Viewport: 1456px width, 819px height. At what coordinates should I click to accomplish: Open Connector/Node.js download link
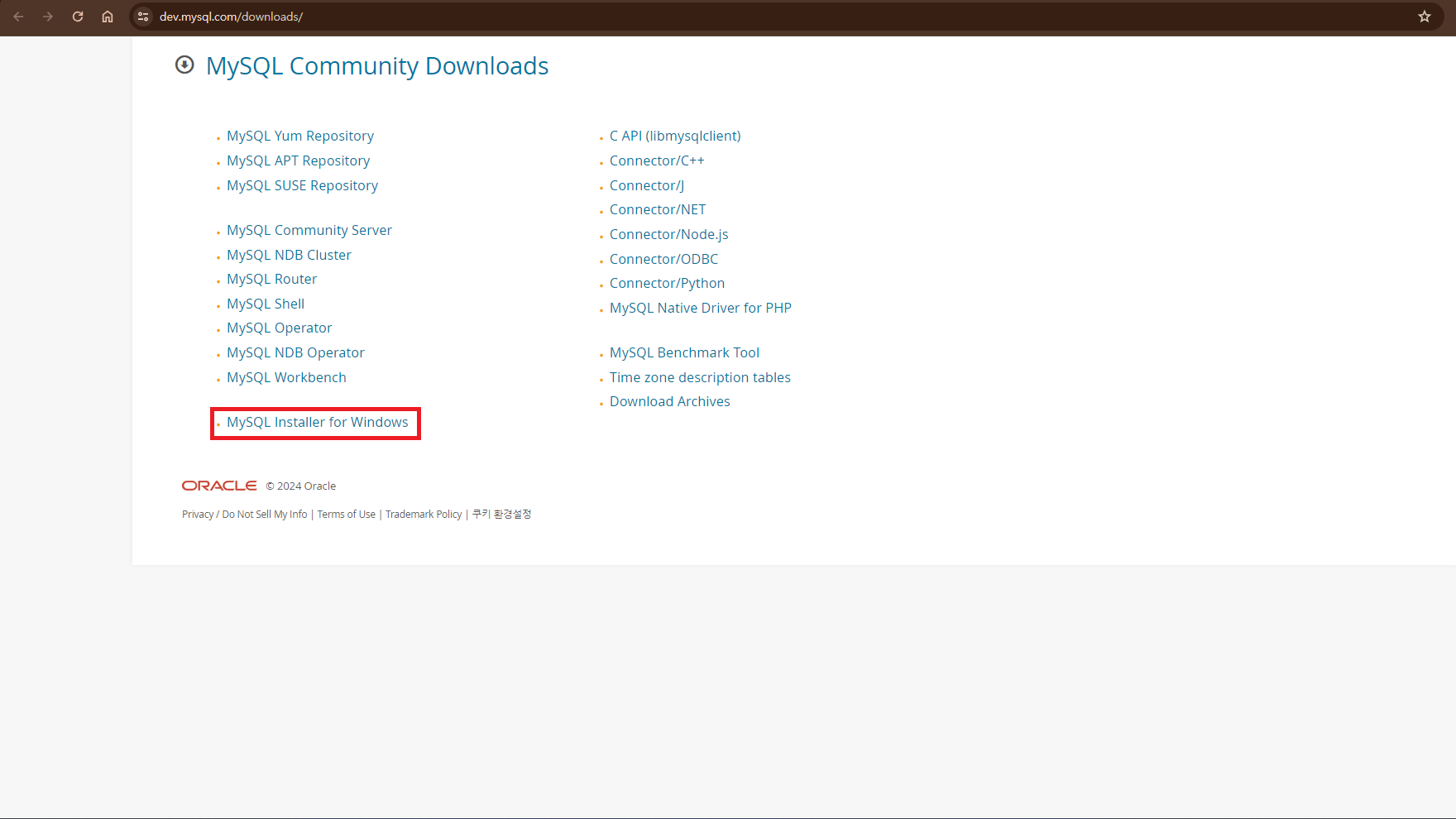pyautogui.click(x=669, y=234)
